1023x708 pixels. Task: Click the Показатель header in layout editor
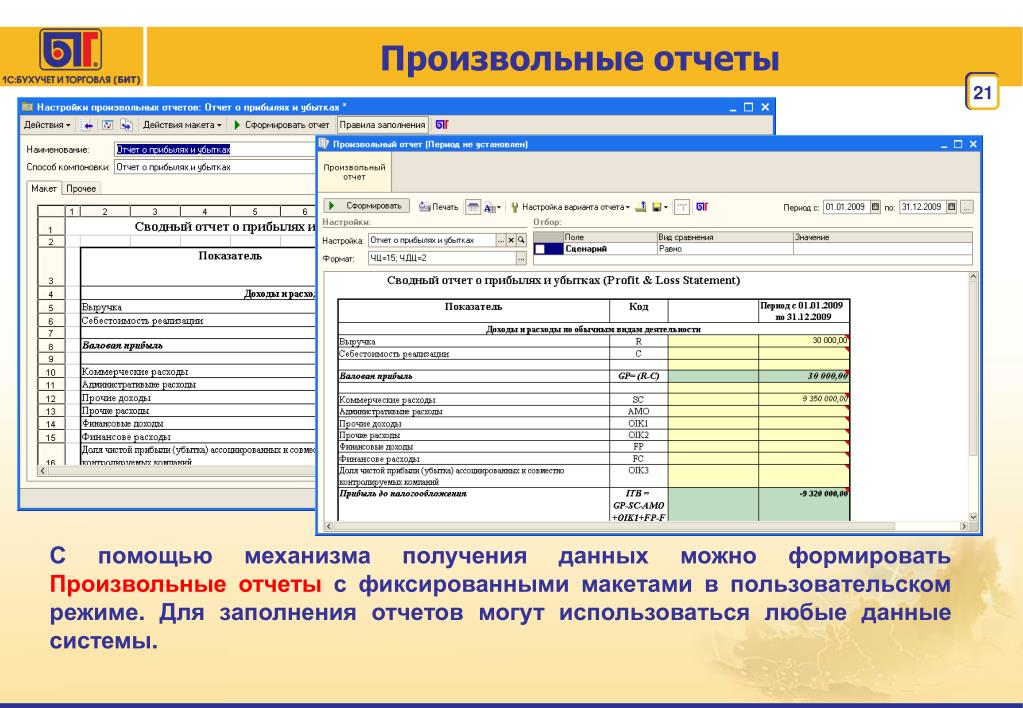[x=230, y=256]
